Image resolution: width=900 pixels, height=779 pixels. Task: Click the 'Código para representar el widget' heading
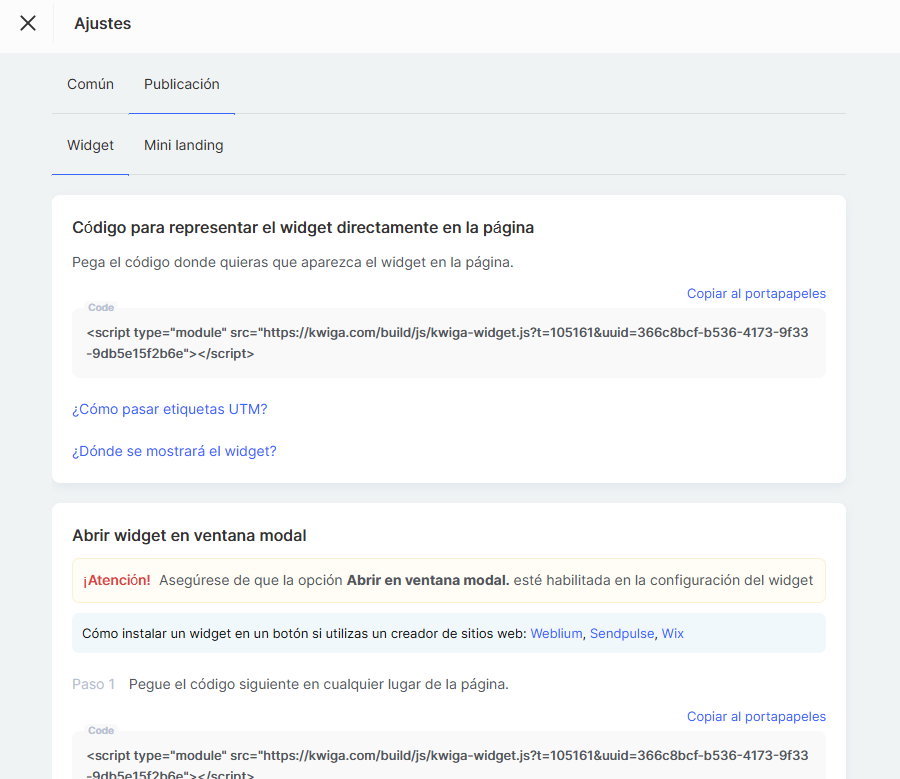[x=303, y=228]
